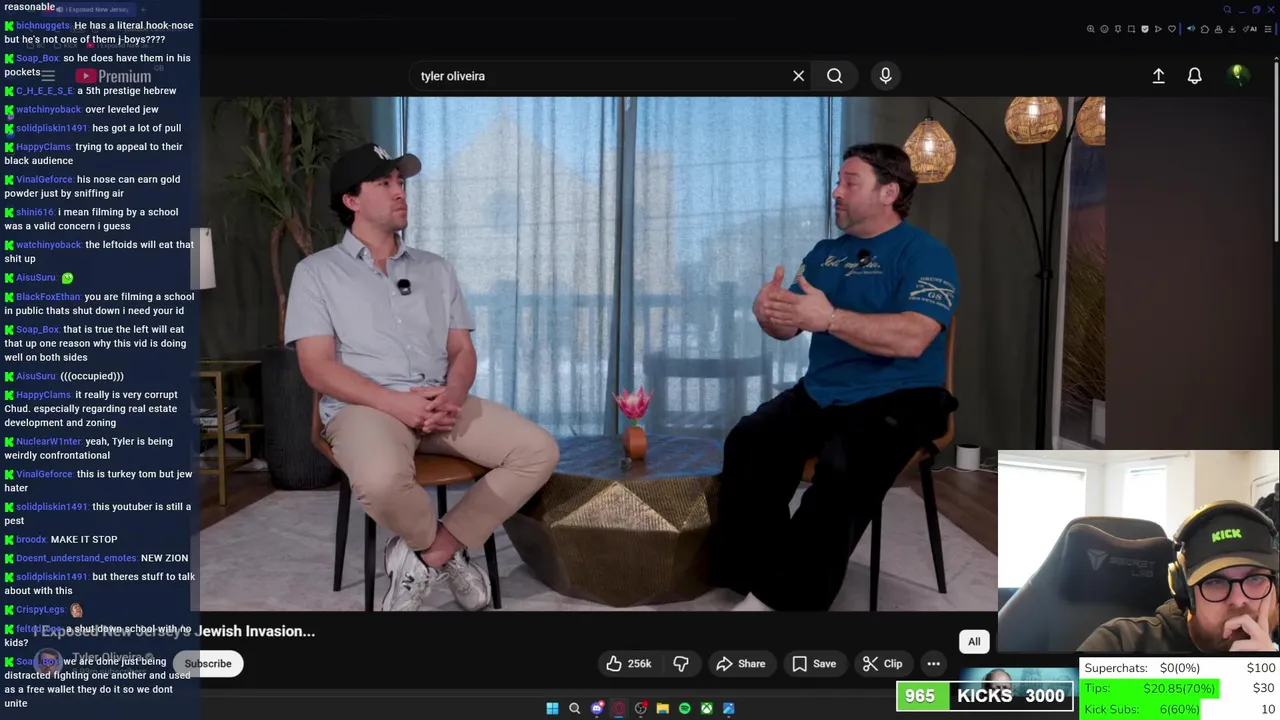Click chat username 'bichnuggets'

click(x=43, y=25)
